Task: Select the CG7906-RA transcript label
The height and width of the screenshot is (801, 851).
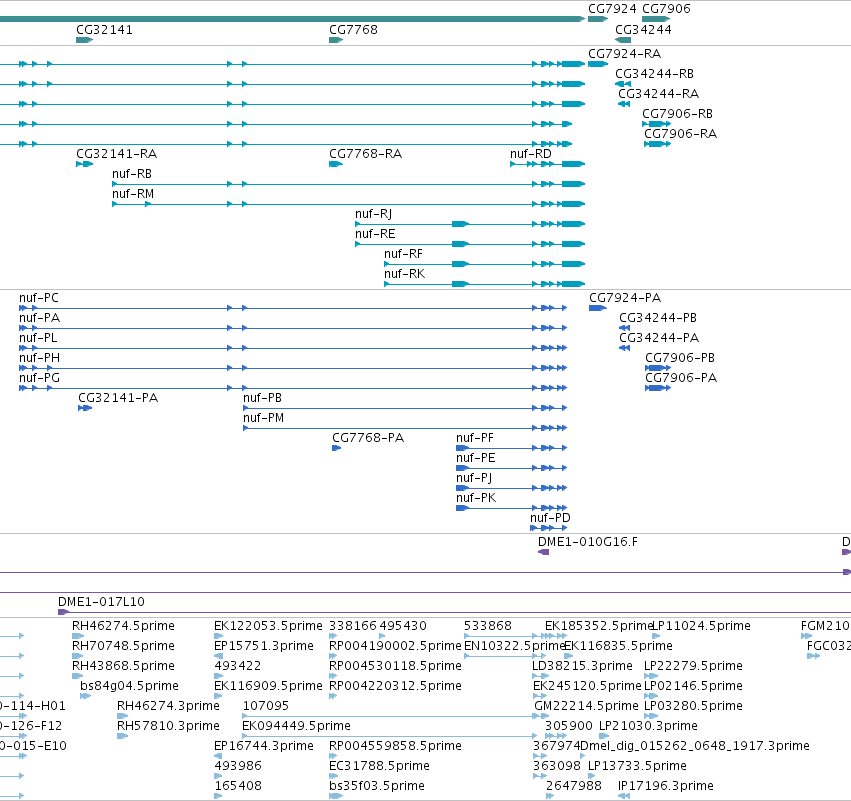Action: pyautogui.click(x=681, y=134)
